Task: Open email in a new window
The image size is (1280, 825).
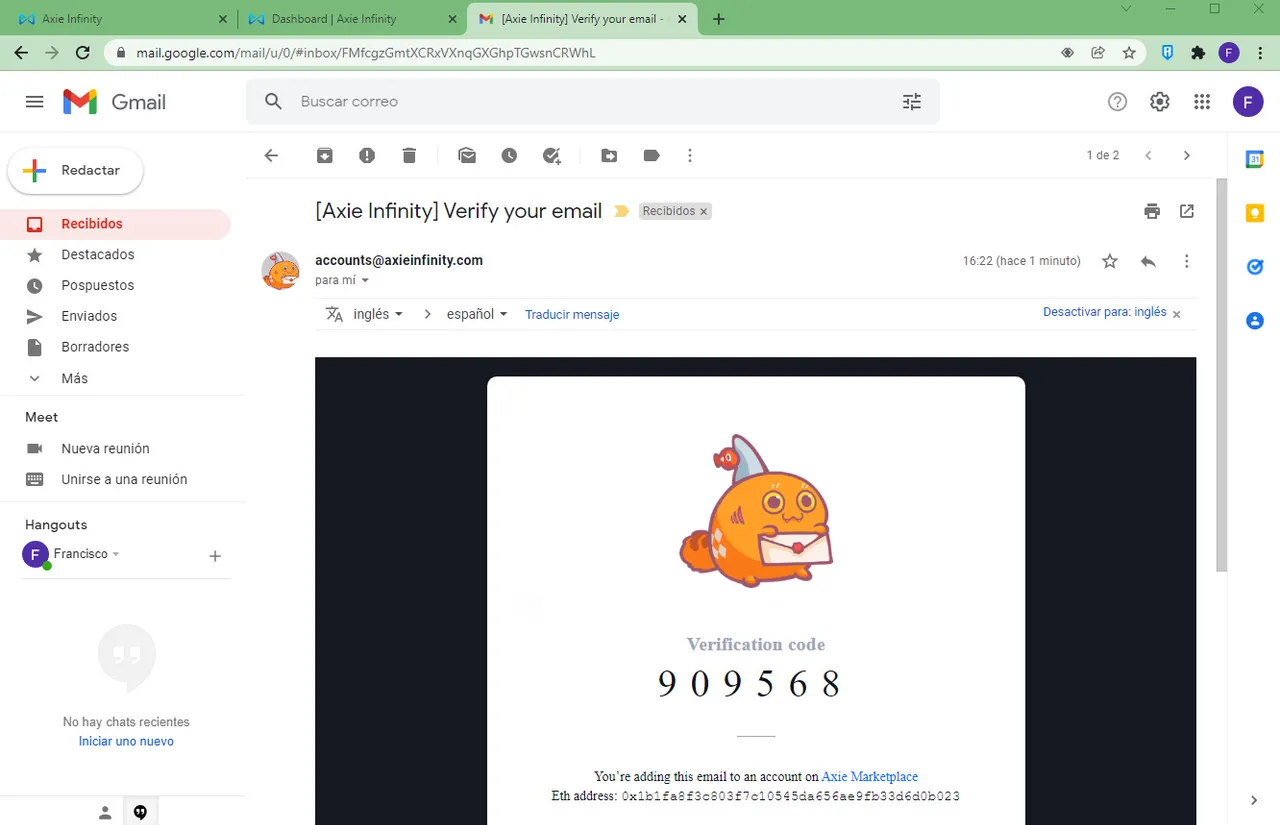Action: point(1187,211)
